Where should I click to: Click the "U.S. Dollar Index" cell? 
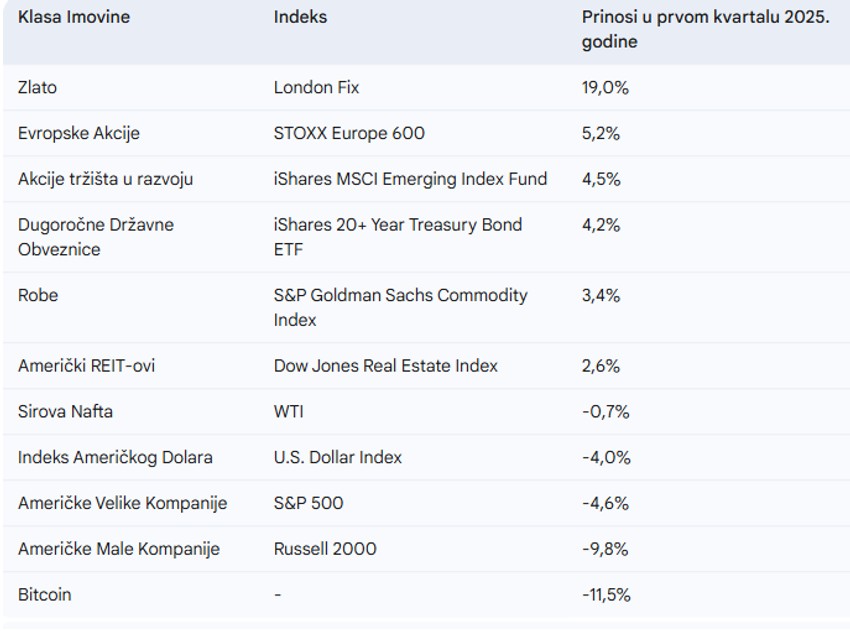click(337, 458)
